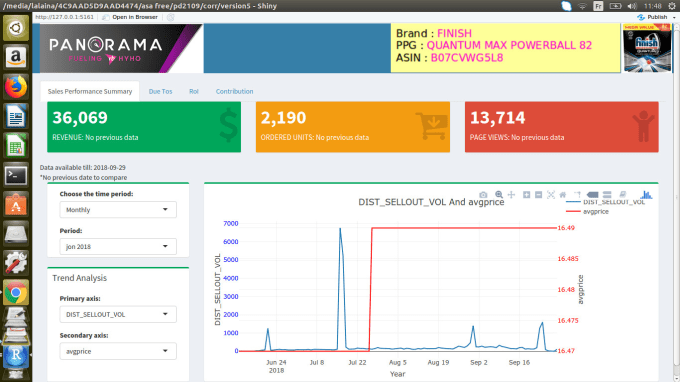Click the shopping cart icon in Ordered Units box
The height and width of the screenshot is (382, 680).
(x=432, y=126)
